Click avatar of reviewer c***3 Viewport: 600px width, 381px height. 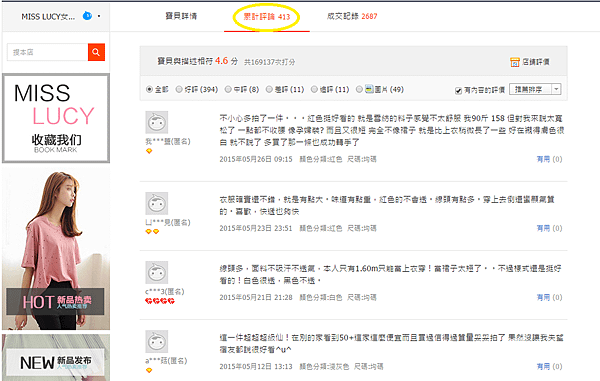pos(157,273)
